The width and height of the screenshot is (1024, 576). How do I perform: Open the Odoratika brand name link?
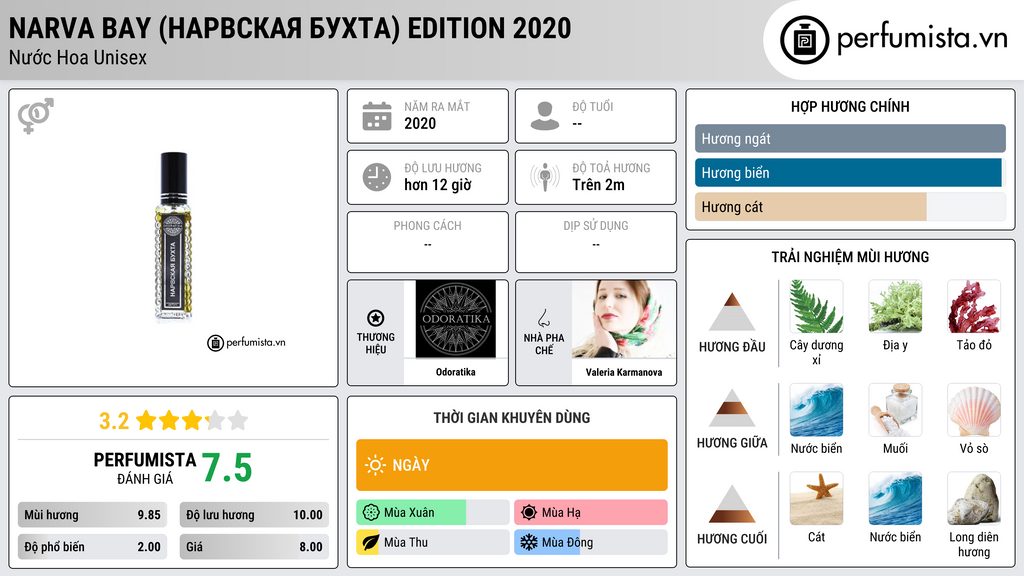456,372
